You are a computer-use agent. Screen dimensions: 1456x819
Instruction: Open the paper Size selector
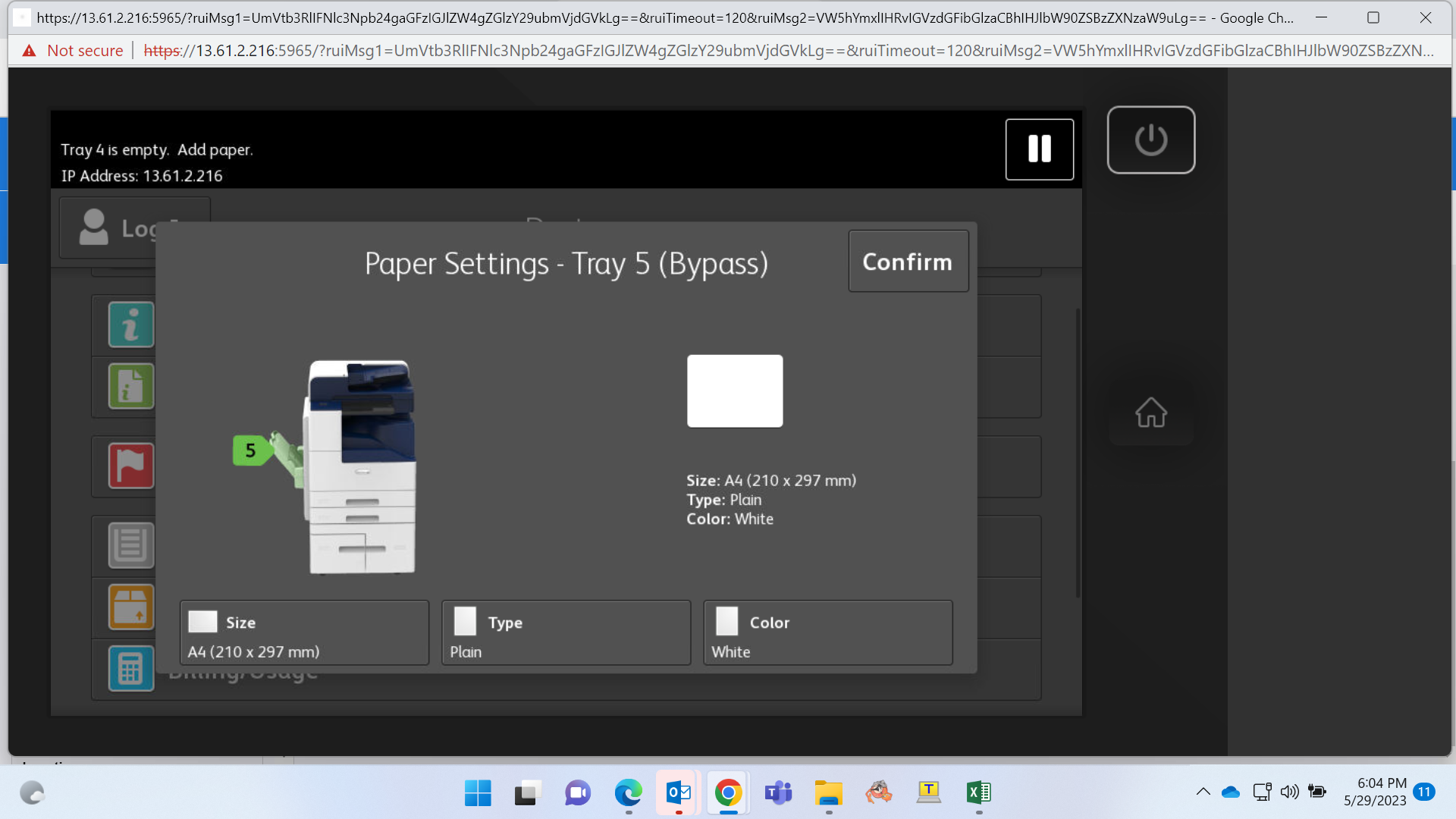(304, 633)
